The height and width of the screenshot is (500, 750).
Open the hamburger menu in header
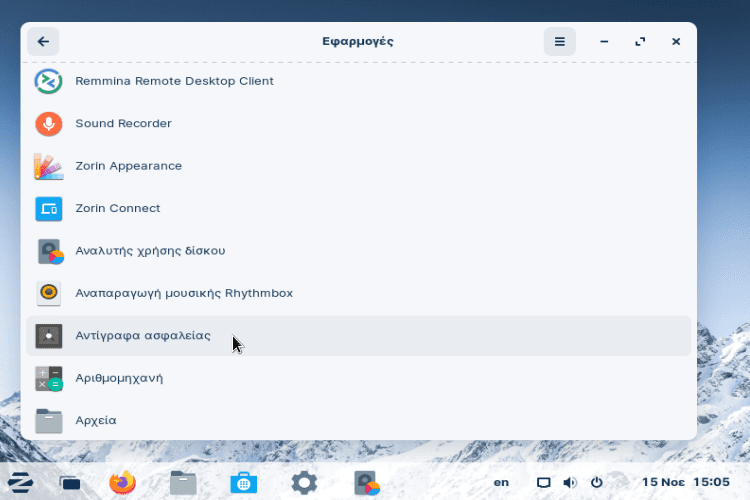pyautogui.click(x=560, y=42)
